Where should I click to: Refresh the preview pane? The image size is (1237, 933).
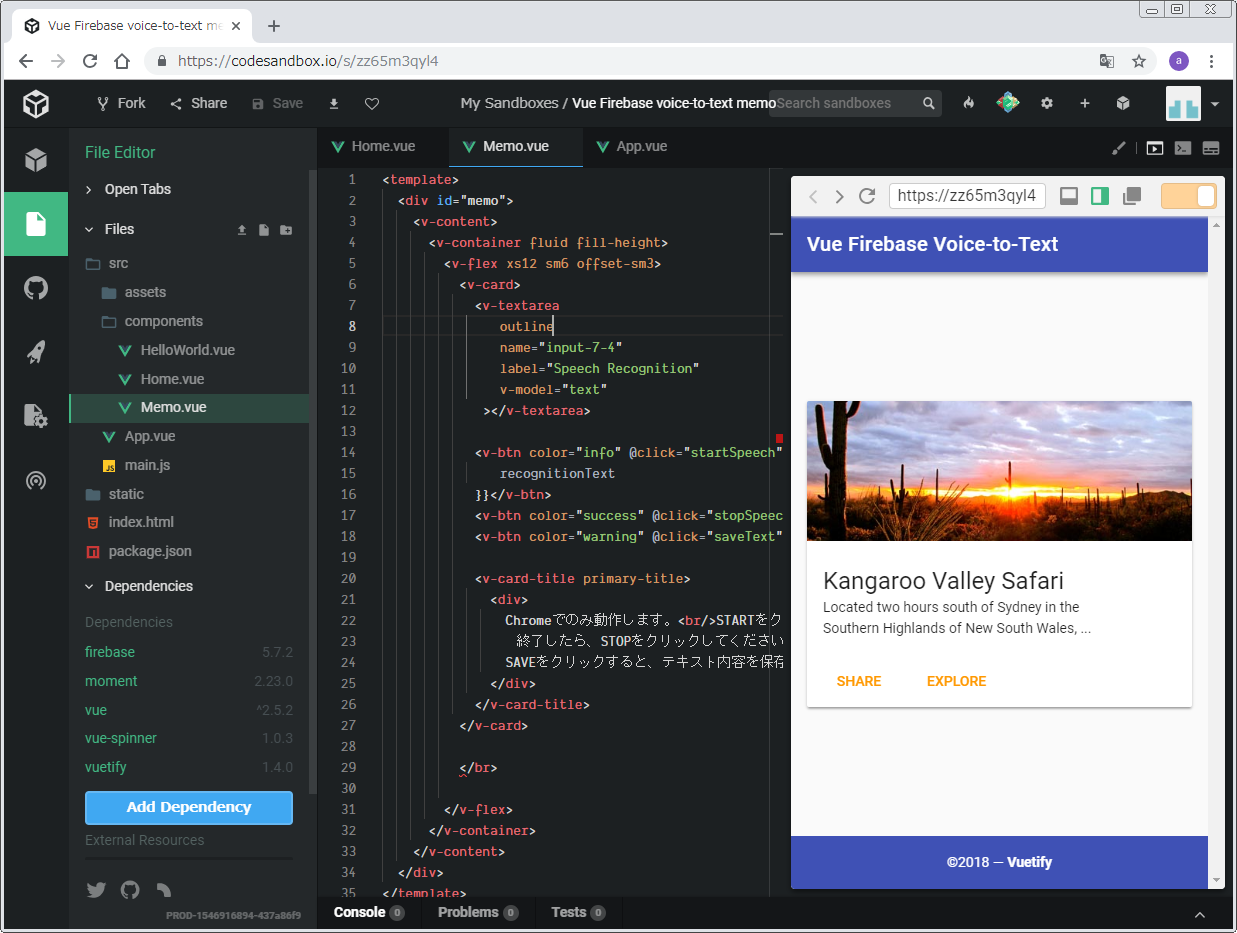click(x=867, y=196)
